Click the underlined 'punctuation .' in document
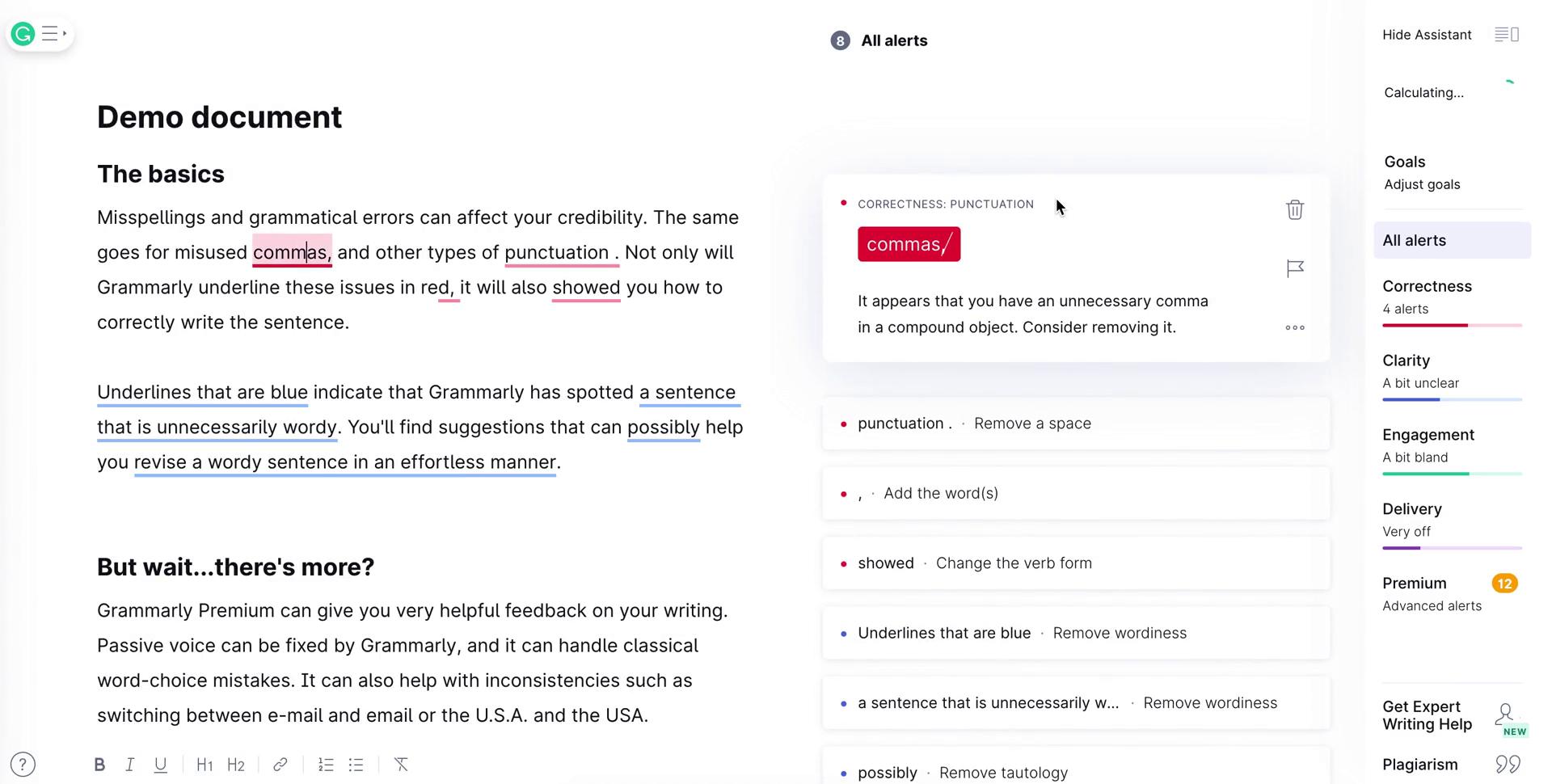 [562, 252]
